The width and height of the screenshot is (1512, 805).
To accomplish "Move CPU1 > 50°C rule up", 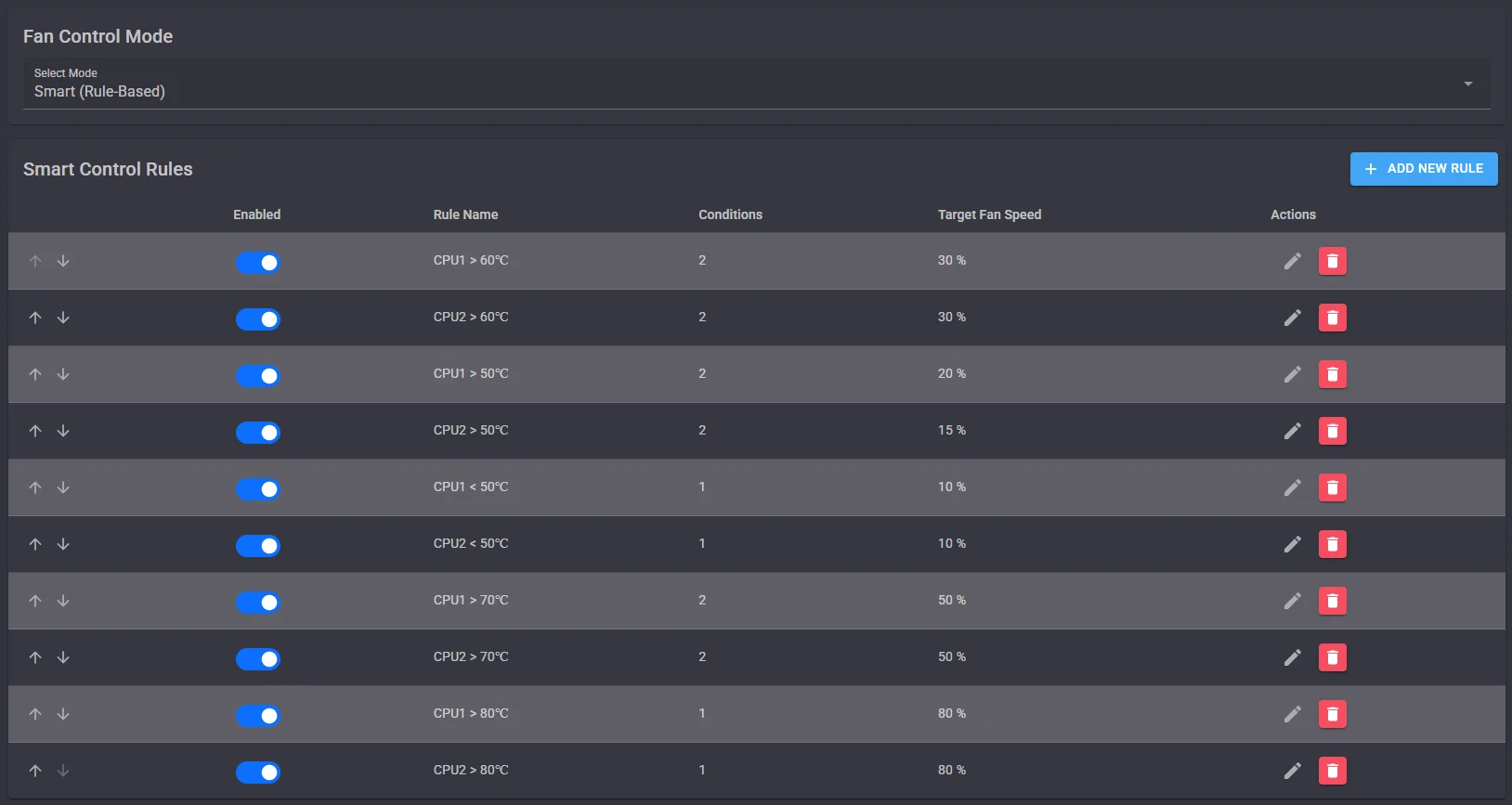I will 35,374.
